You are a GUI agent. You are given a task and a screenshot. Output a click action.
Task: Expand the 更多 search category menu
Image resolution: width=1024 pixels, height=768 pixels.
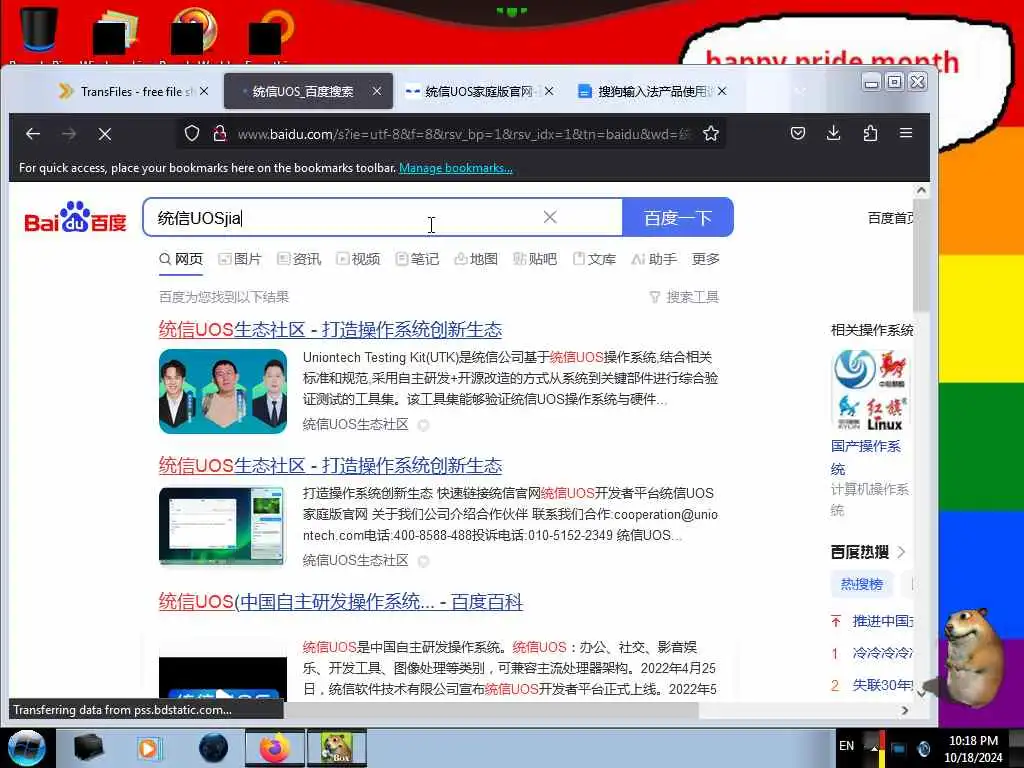(x=705, y=259)
